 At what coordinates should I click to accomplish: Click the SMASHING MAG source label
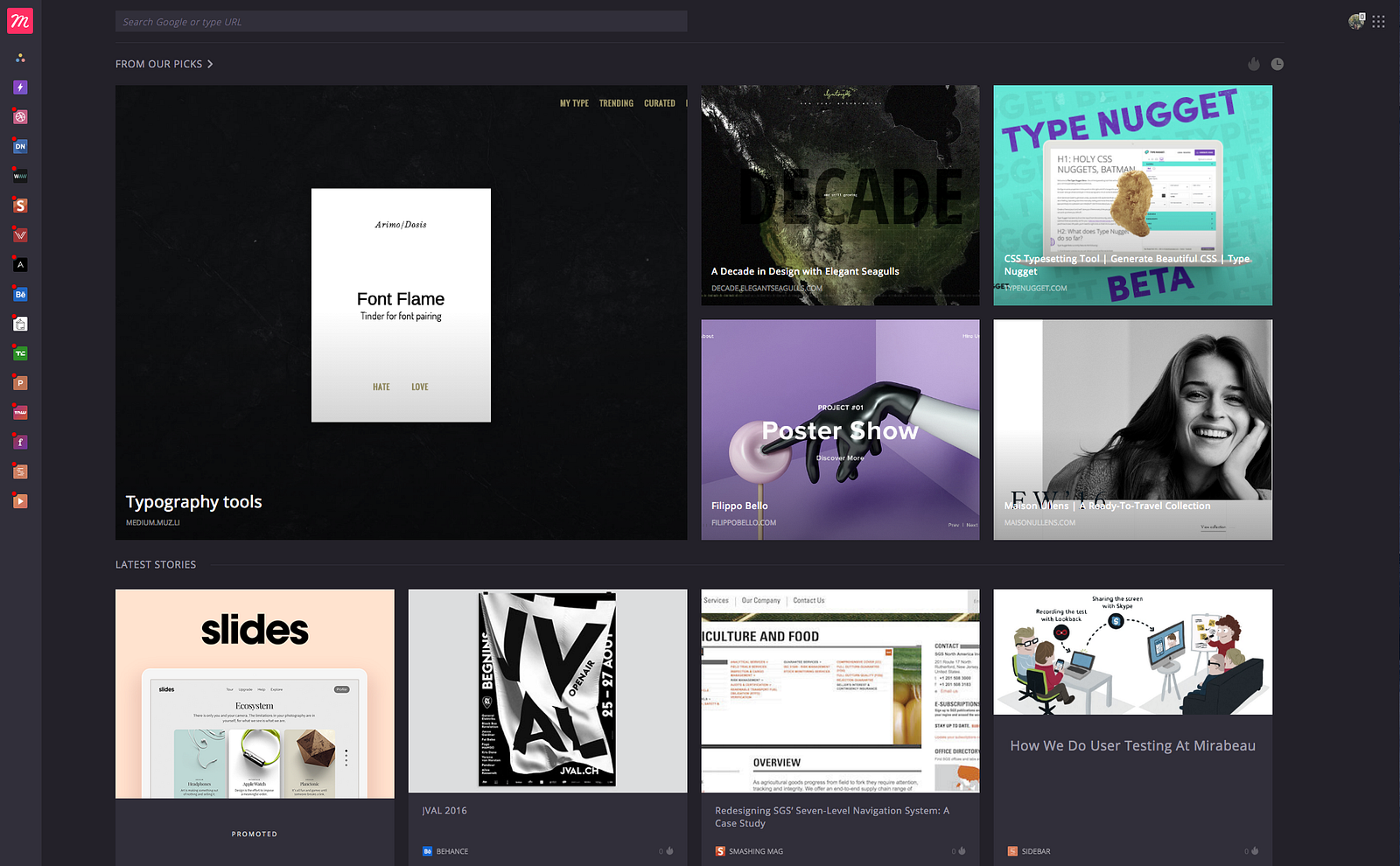point(756,851)
